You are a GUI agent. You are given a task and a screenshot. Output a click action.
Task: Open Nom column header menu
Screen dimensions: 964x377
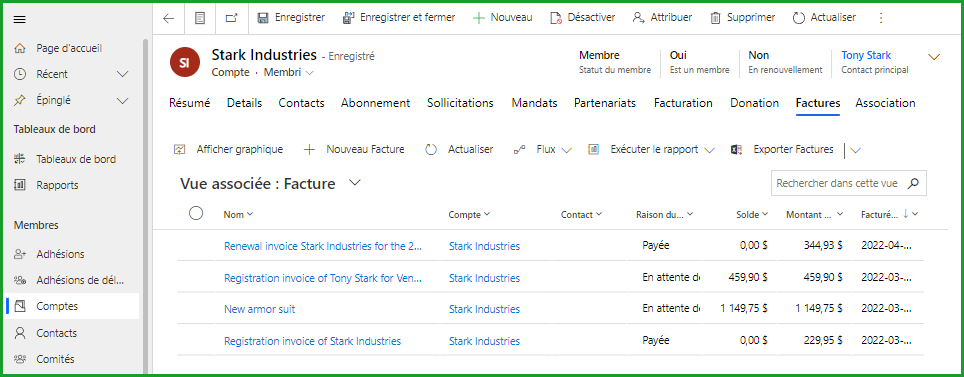pos(239,215)
